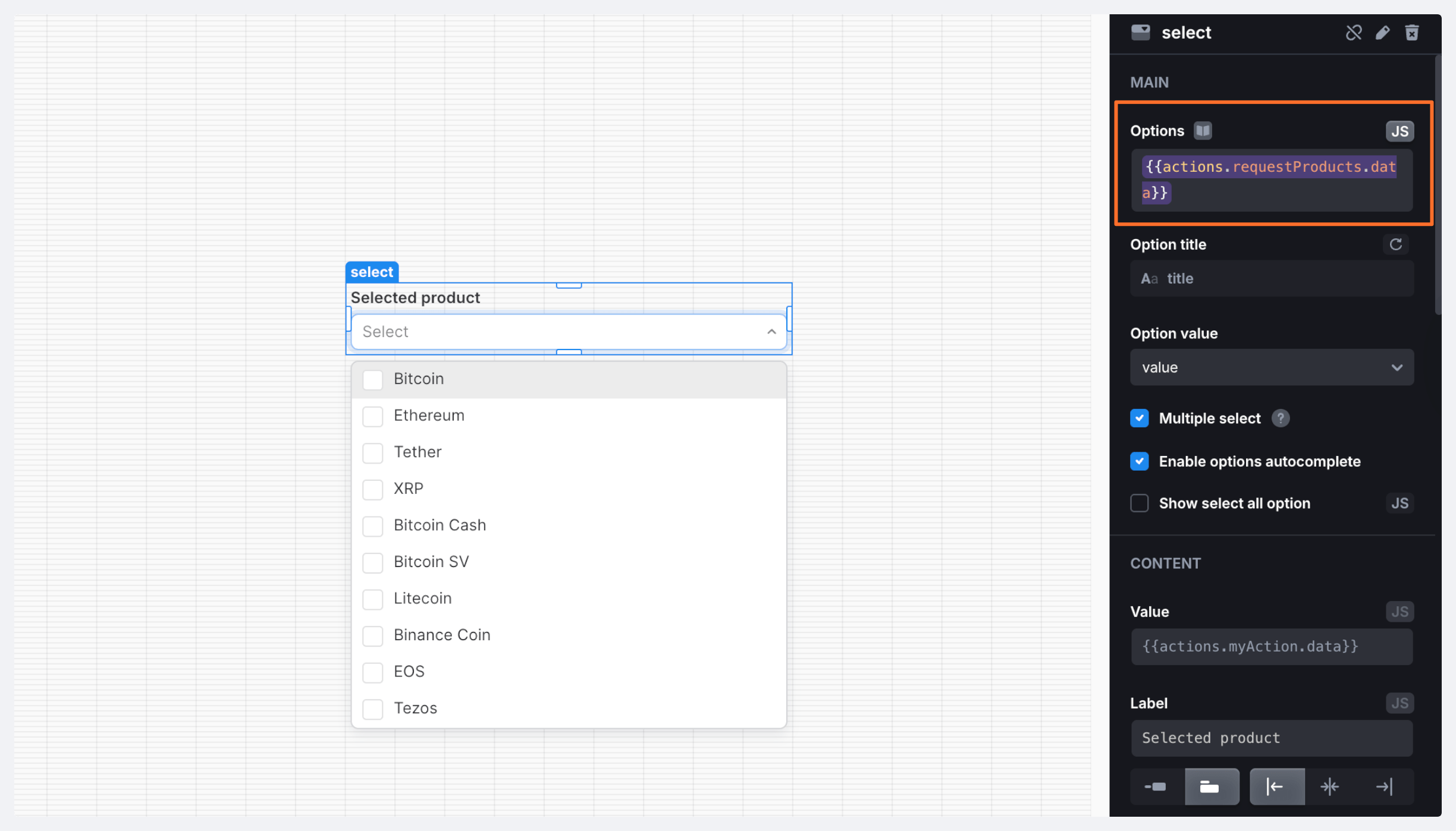The height and width of the screenshot is (831, 1456).
Task: Align label right icon
Action: click(x=1384, y=787)
